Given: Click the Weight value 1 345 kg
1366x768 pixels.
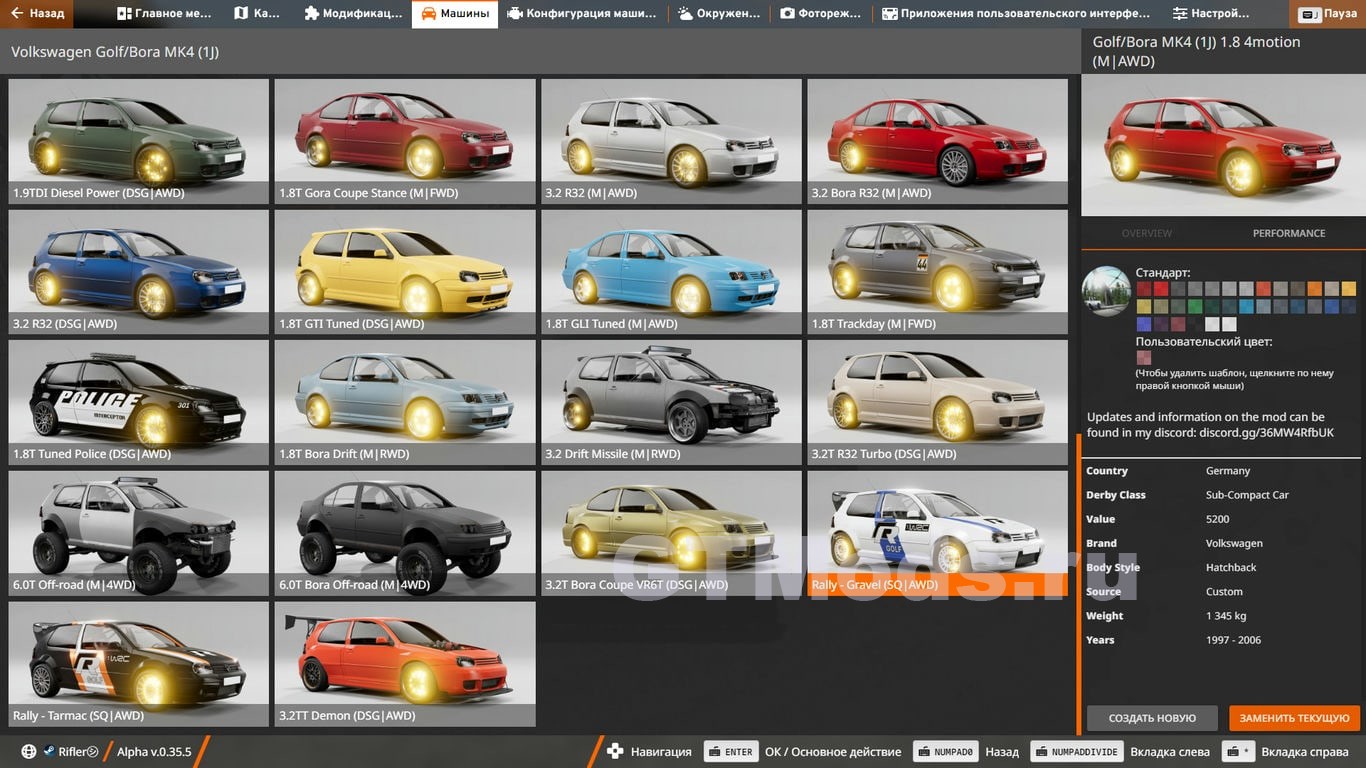Looking at the screenshot, I should tap(1226, 616).
